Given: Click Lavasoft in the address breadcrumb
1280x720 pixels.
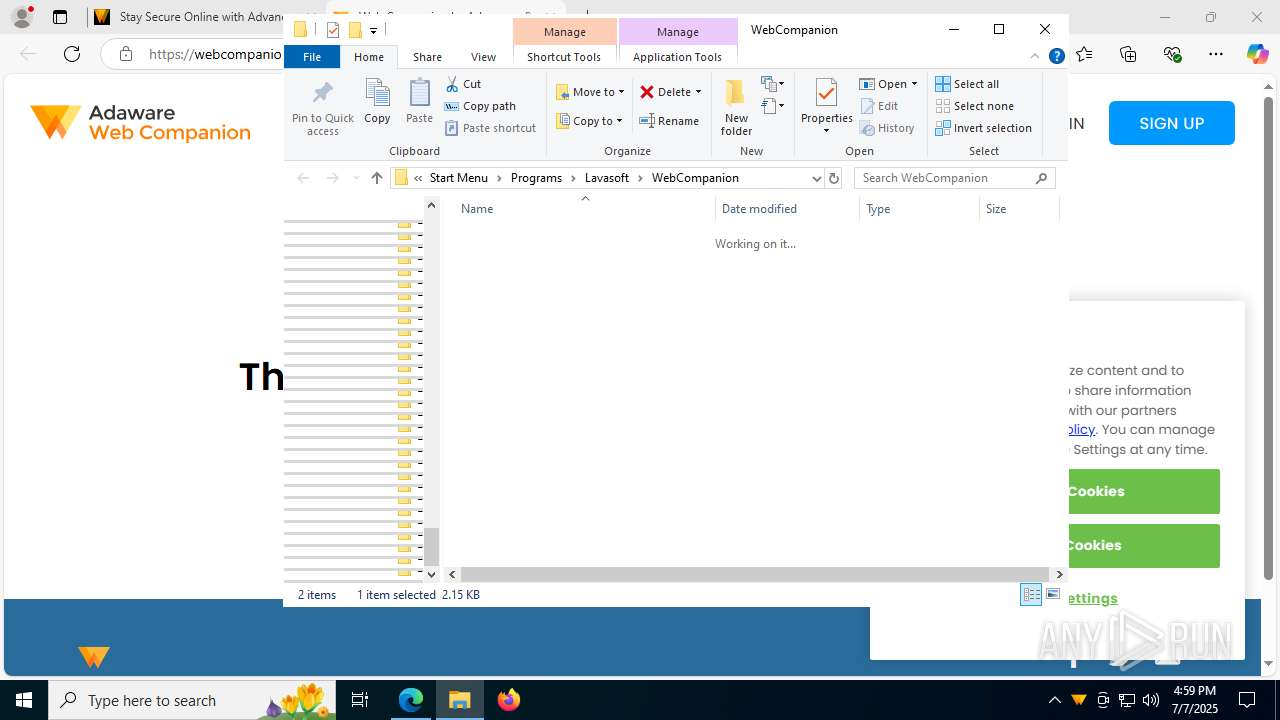Looking at the screenshot, I should 607,178.
